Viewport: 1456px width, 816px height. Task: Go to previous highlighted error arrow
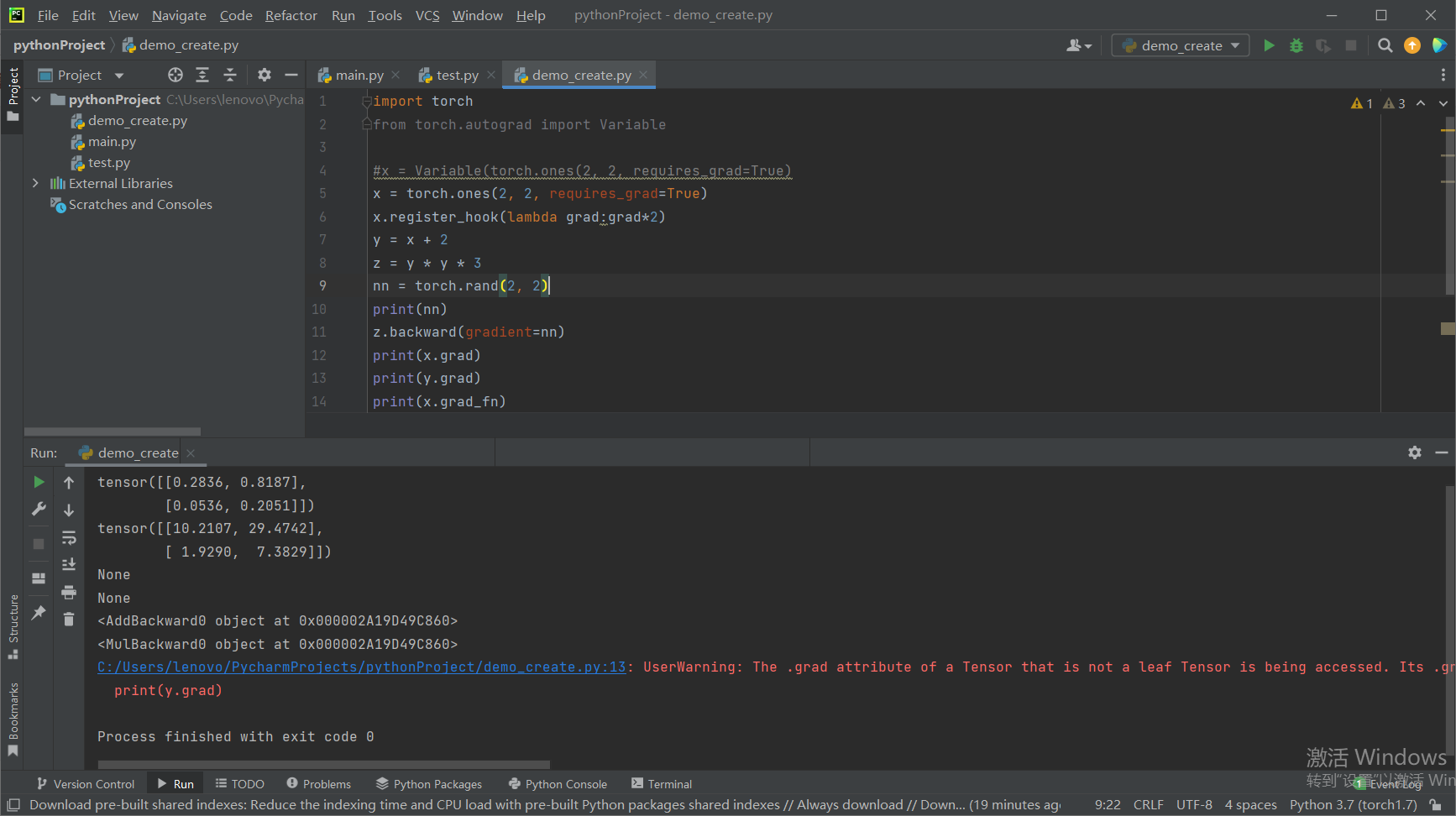coord(1421,103)
